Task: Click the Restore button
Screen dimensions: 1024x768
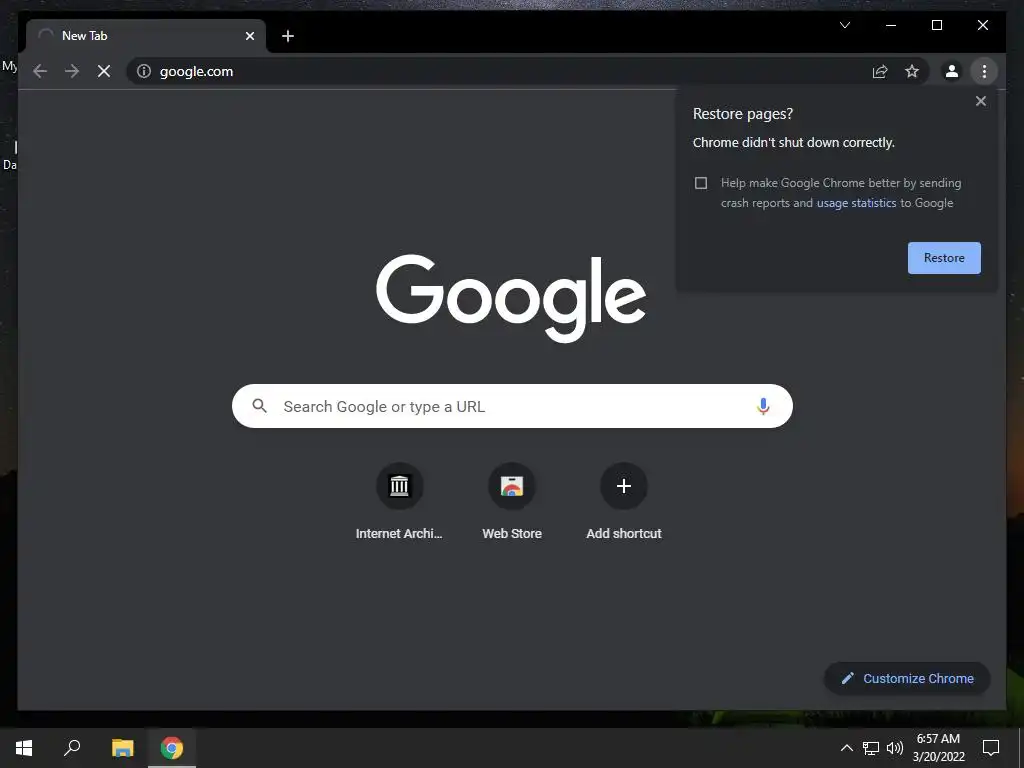Action: pyautogui.click(x=944, y=258)
